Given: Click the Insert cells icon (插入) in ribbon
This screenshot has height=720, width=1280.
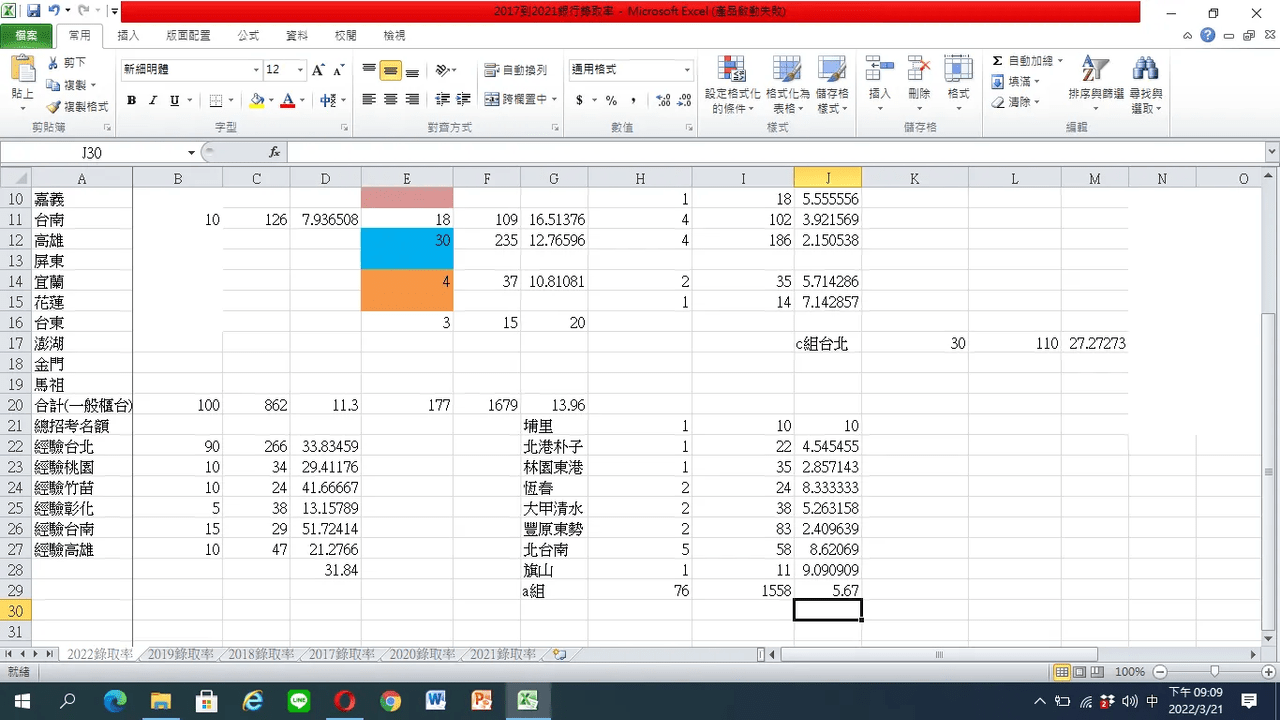Looking at the screenshot, I should [x=880, y=70].
